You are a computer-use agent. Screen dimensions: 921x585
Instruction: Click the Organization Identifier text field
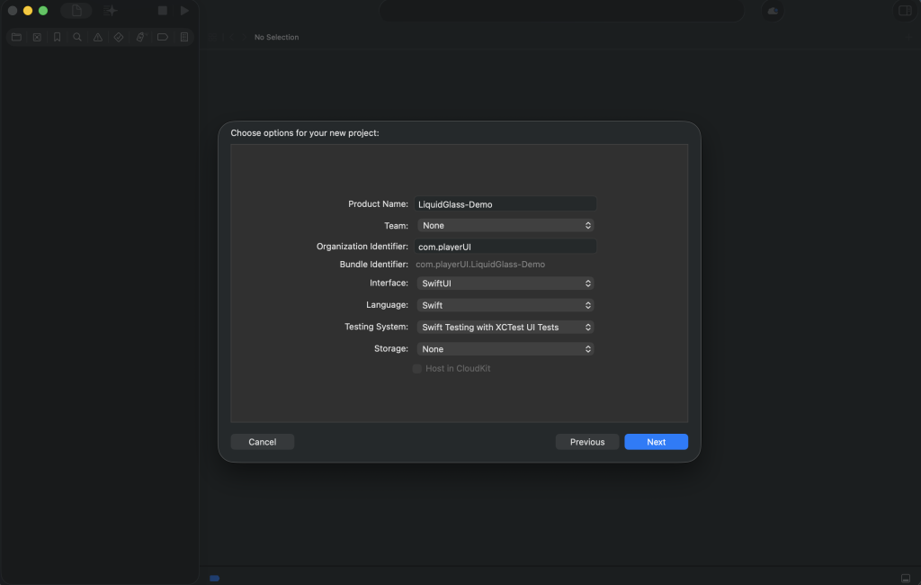[x=506, y=247]
